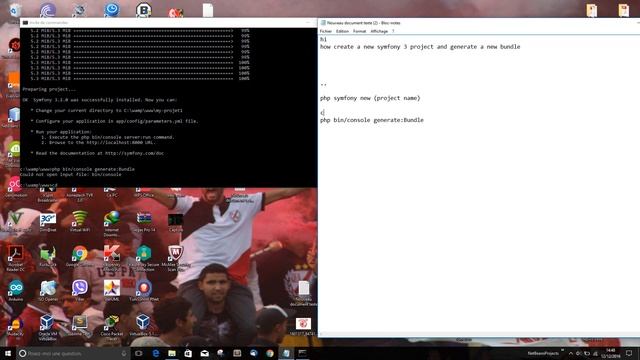Image resolution: width=640 pixels, height=360 pixels.
Task: Click Notepad's horizontal scrollbar
Action: tap(478, 335)
